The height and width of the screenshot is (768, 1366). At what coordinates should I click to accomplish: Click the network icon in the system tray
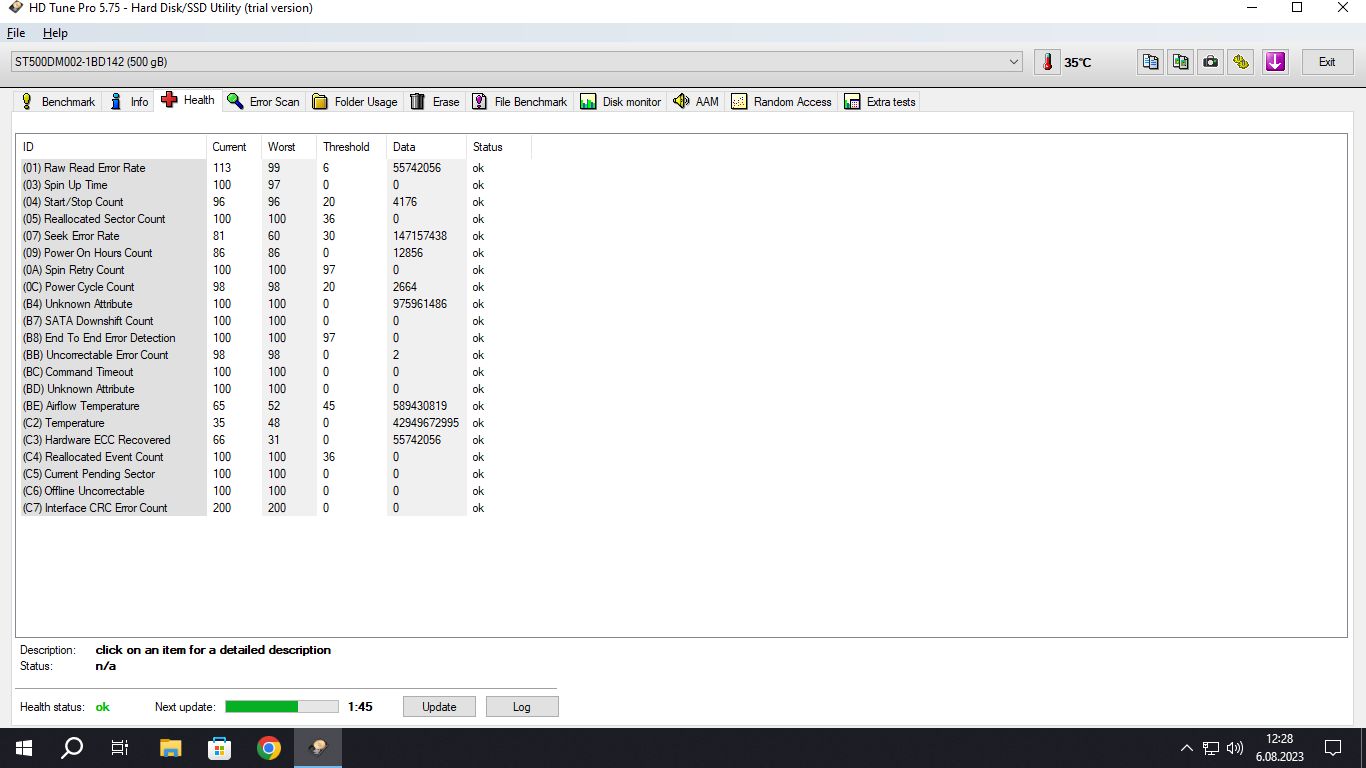click(x=1211, y=748)
